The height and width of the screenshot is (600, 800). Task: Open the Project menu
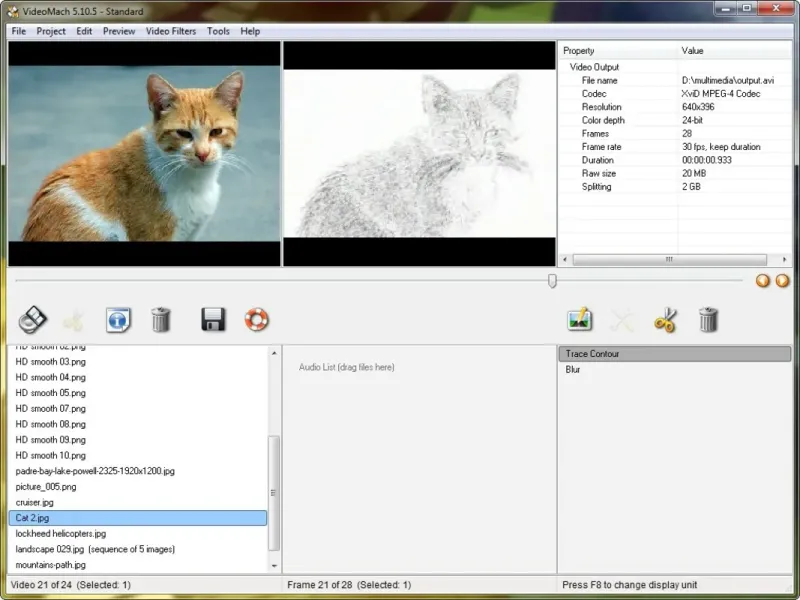click(x=51, y=31)
